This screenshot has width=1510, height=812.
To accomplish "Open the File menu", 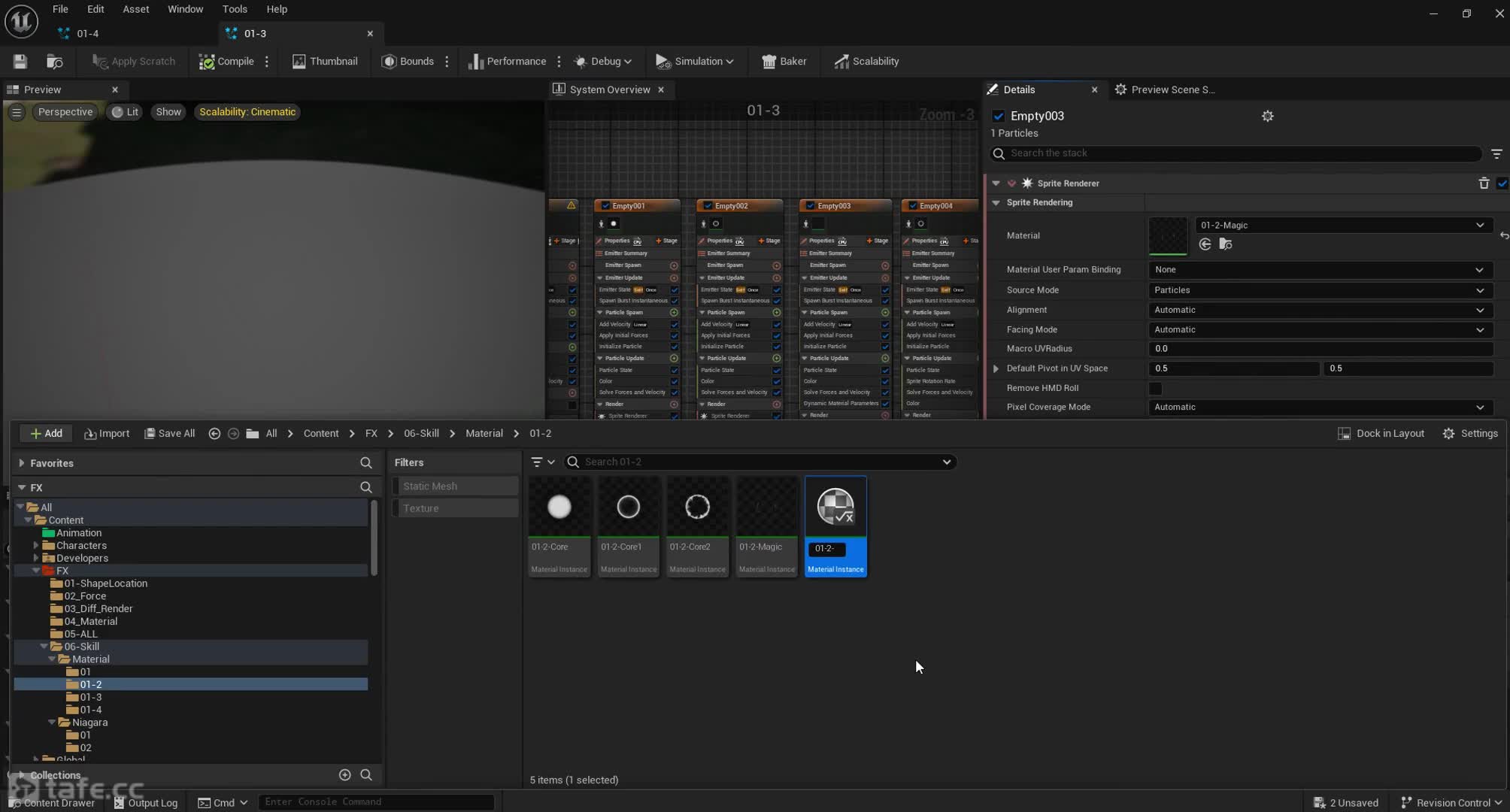I will click(60, 9).
